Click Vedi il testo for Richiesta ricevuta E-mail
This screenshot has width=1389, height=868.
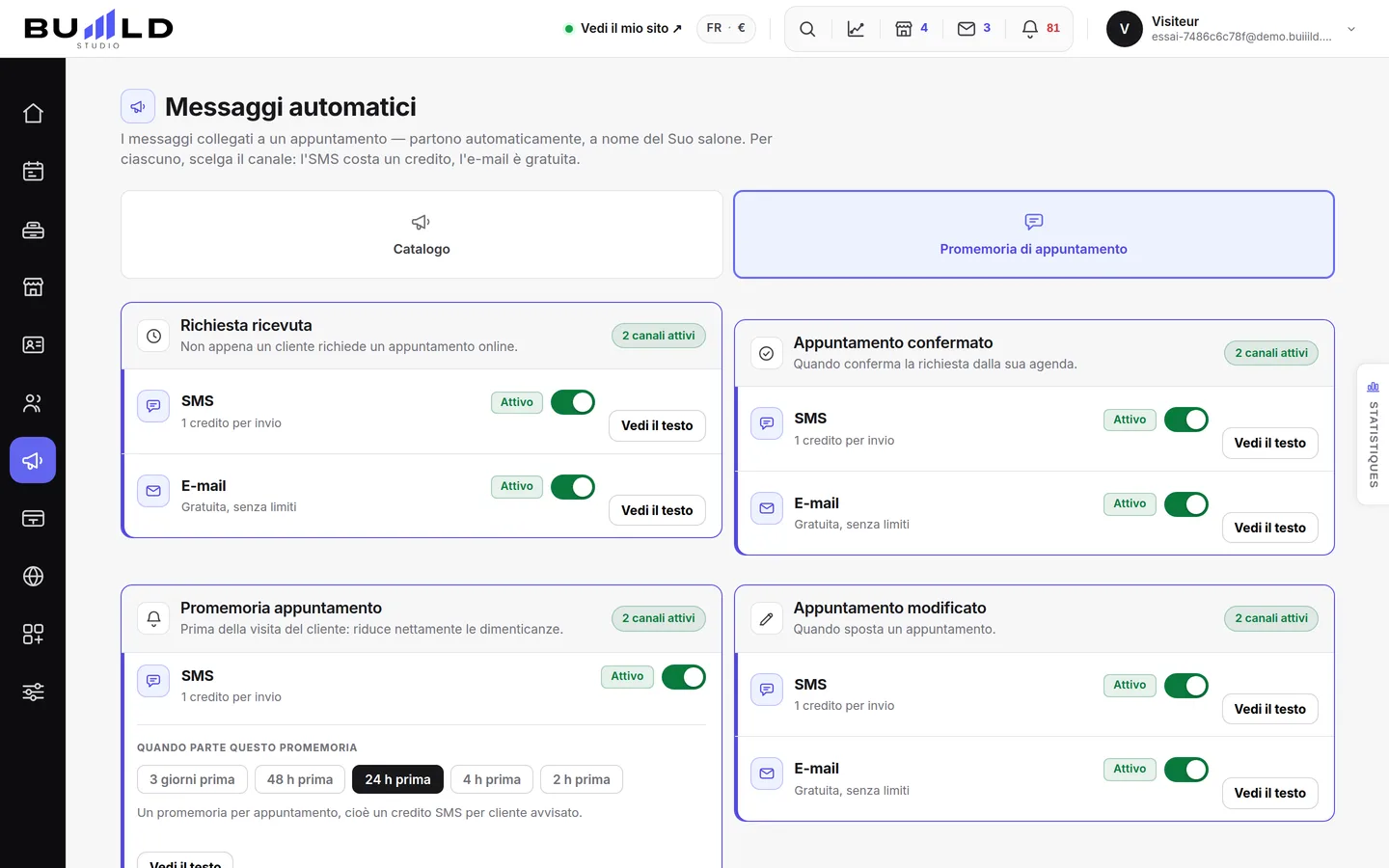[657, 510]
